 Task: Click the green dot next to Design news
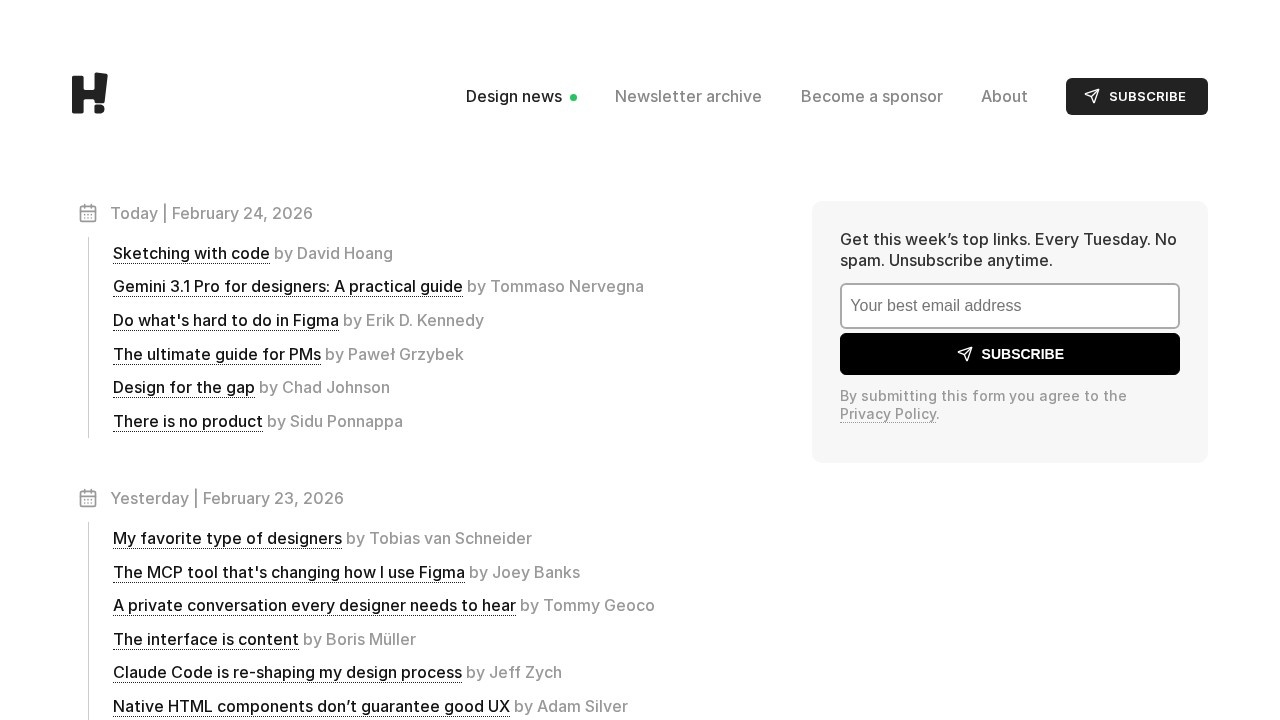[x=574, y=97]
